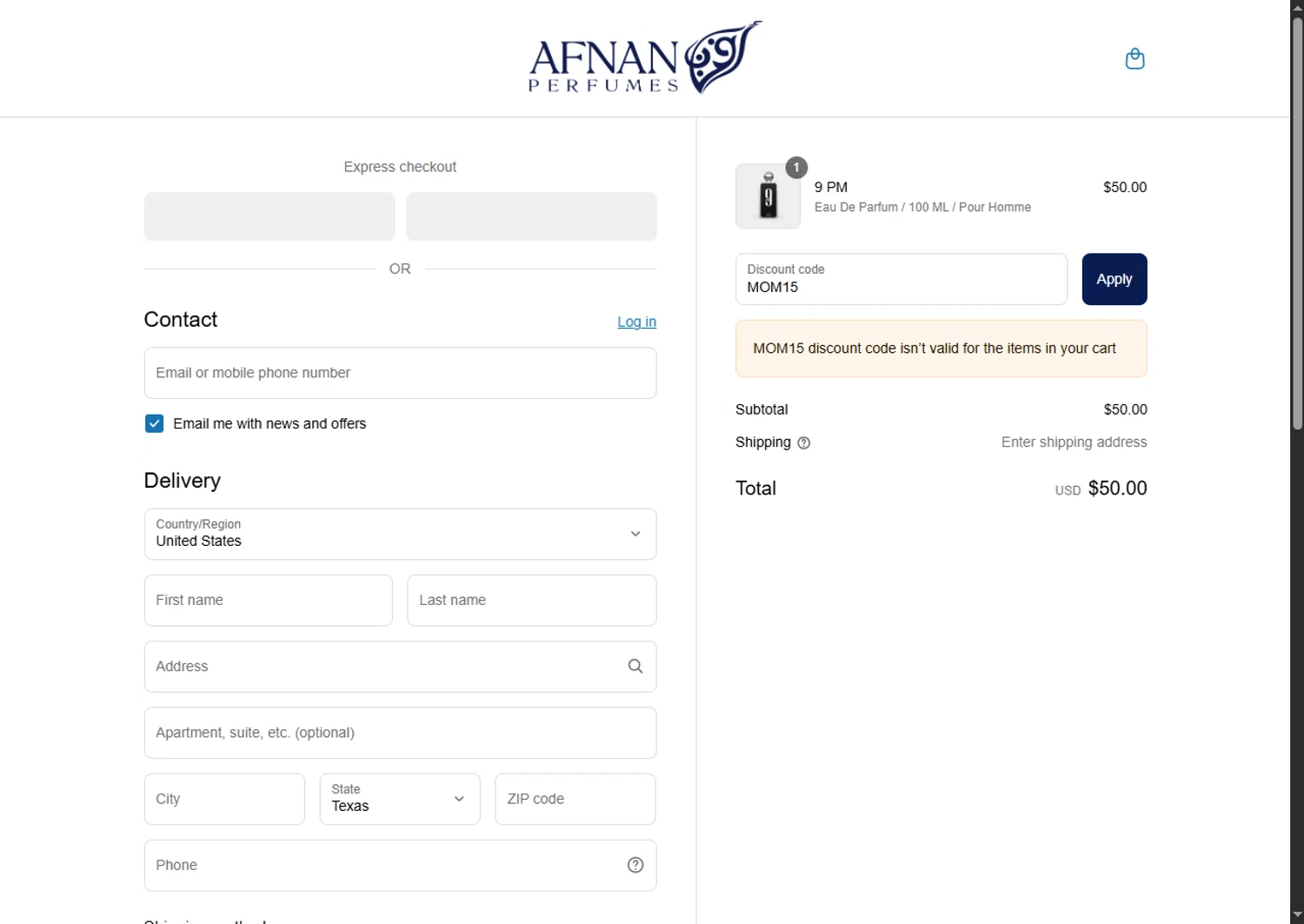
Task: Click the Shipping info question mark icon
Action: click(804, 442)
